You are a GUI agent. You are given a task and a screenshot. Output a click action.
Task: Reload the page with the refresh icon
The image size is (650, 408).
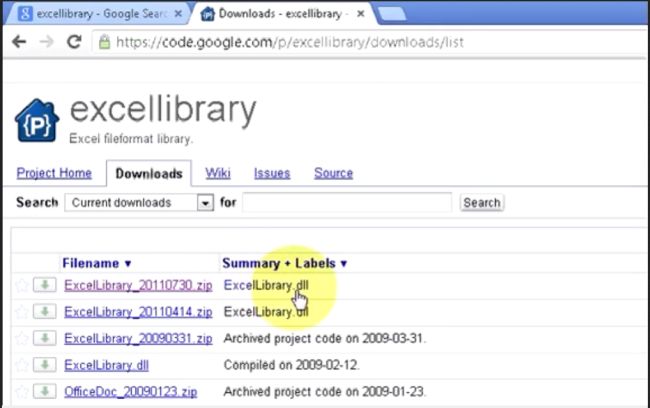click(x=74, y=41)
